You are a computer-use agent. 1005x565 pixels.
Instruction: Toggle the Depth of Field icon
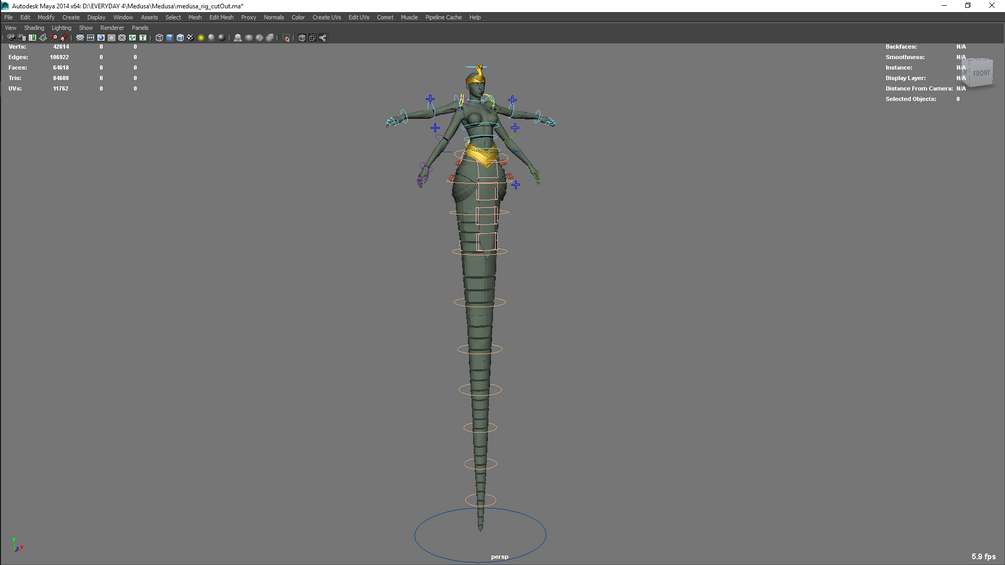pyautogui.click(x=270, y=38)
